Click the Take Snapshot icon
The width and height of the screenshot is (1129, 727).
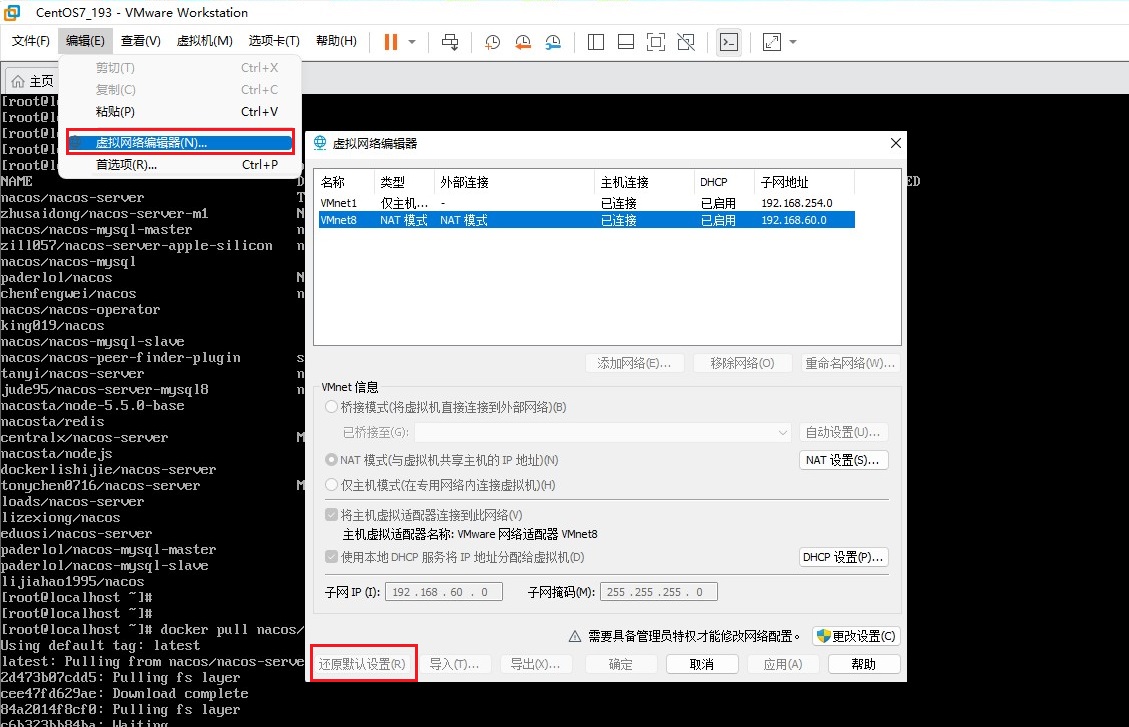click(491, 42)
